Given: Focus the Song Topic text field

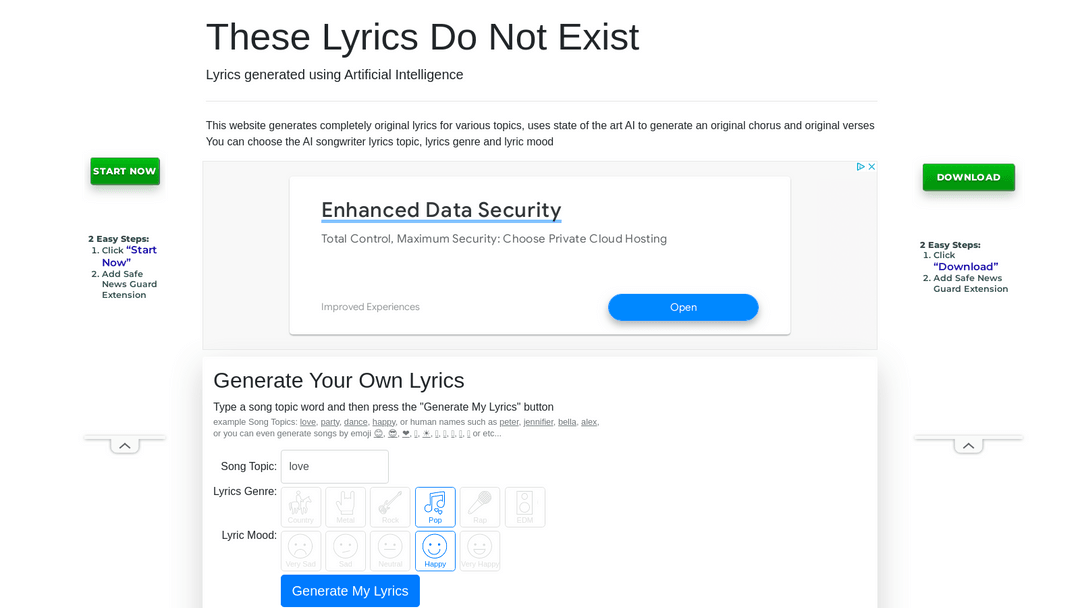Looking at the screenshot, I should (334, 466).
